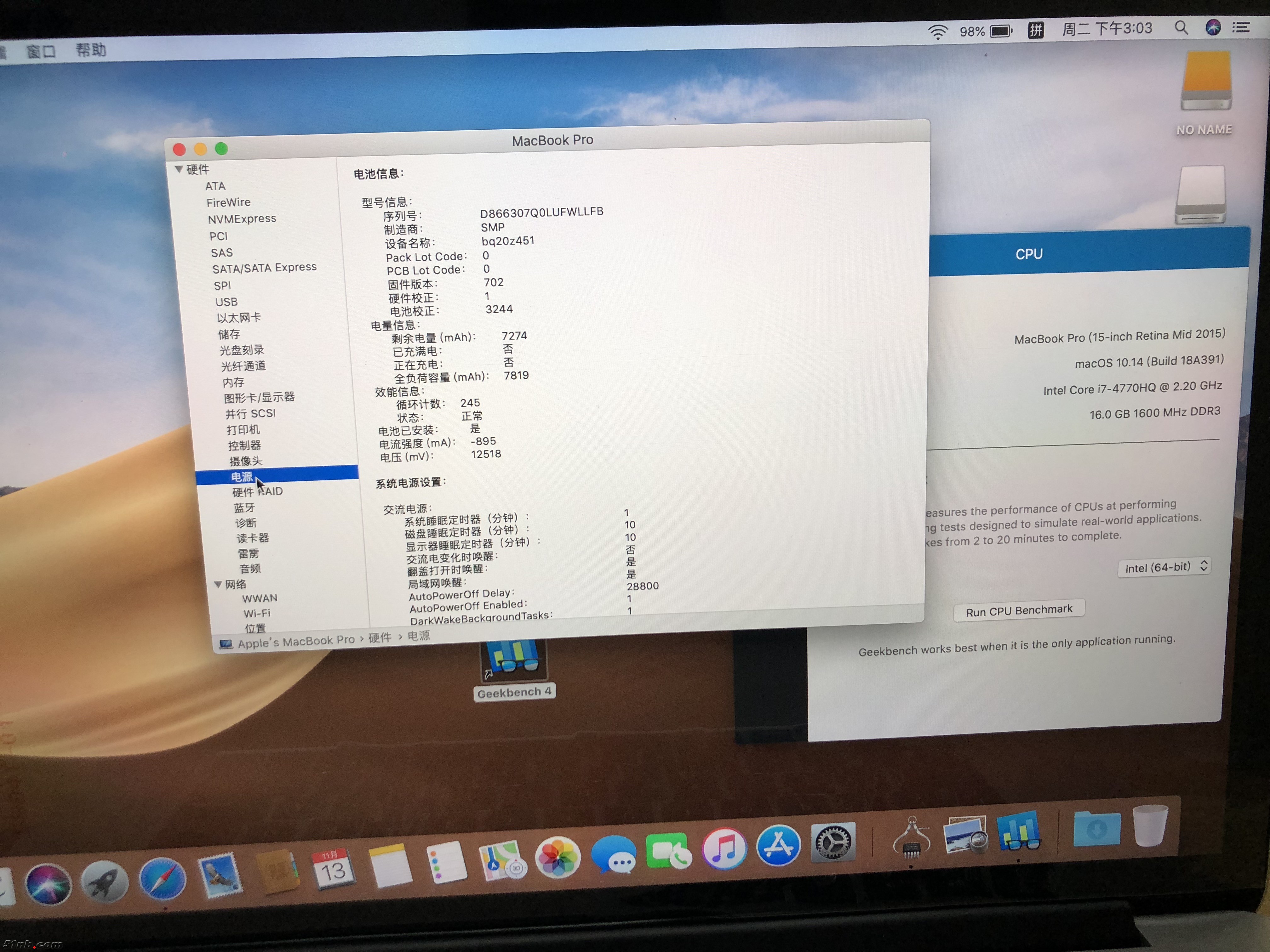Viewport: 1270px width, 952px height.
Task: Open Safari from the Dock
Action: [163, 879]
